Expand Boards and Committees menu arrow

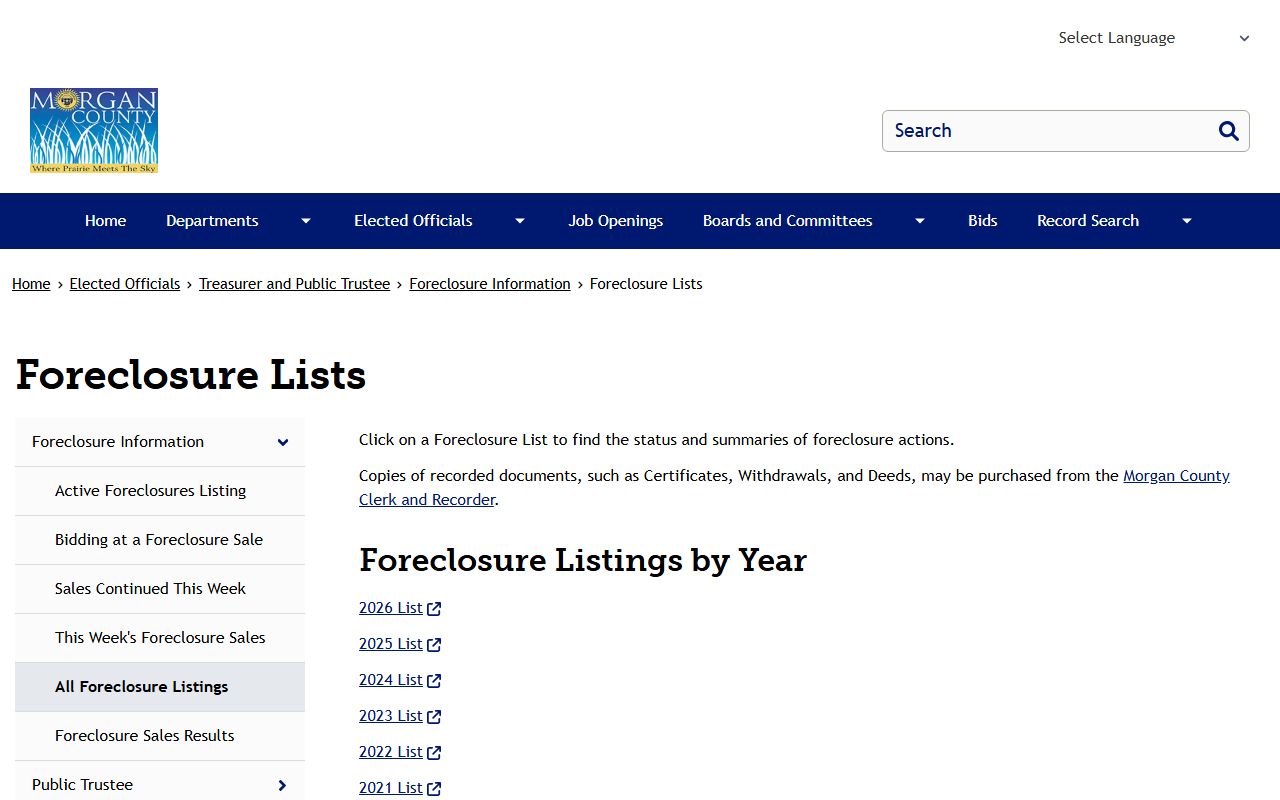pos(920,221)
